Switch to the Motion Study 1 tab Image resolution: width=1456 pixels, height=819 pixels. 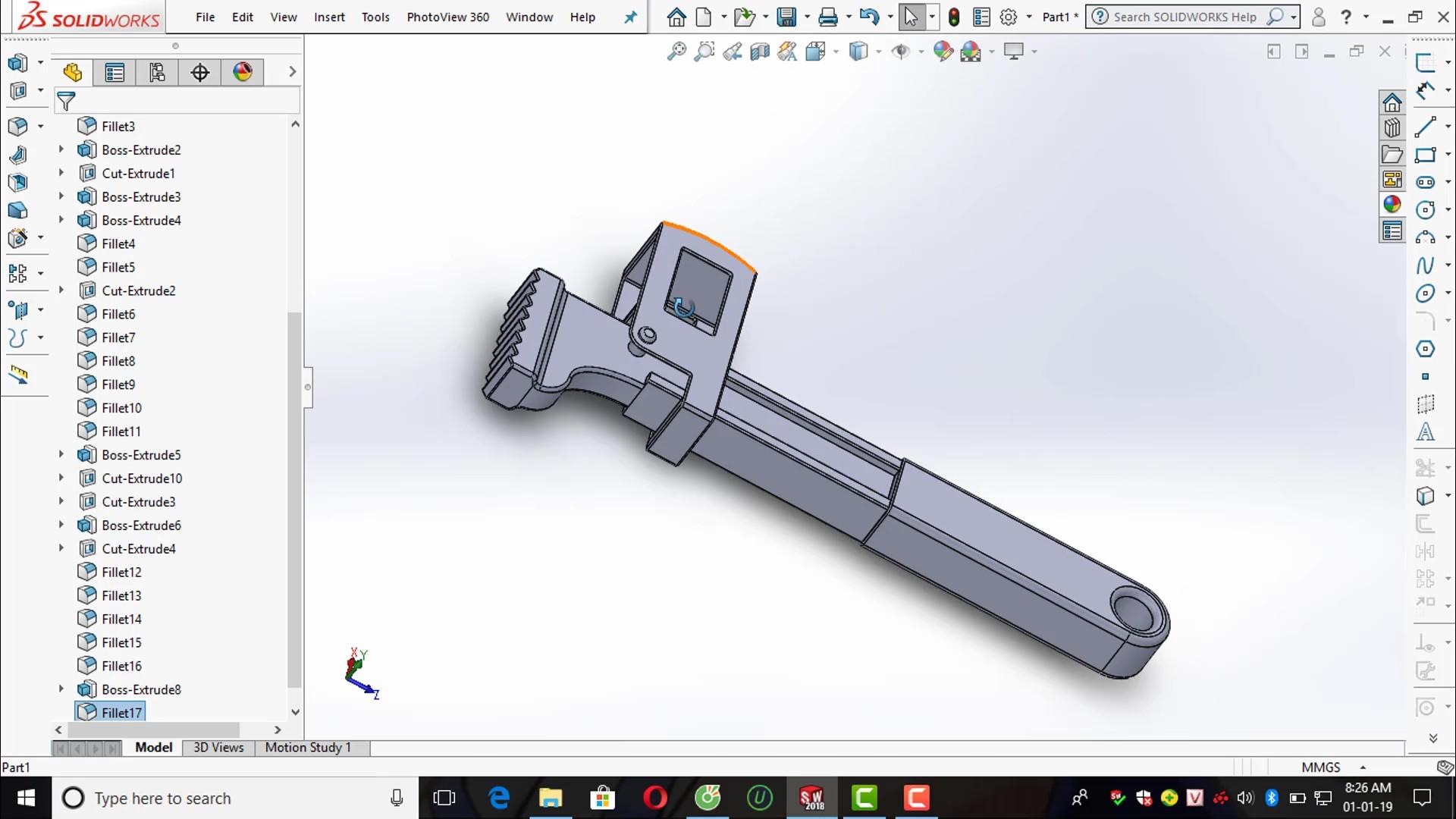coord(307,747)
